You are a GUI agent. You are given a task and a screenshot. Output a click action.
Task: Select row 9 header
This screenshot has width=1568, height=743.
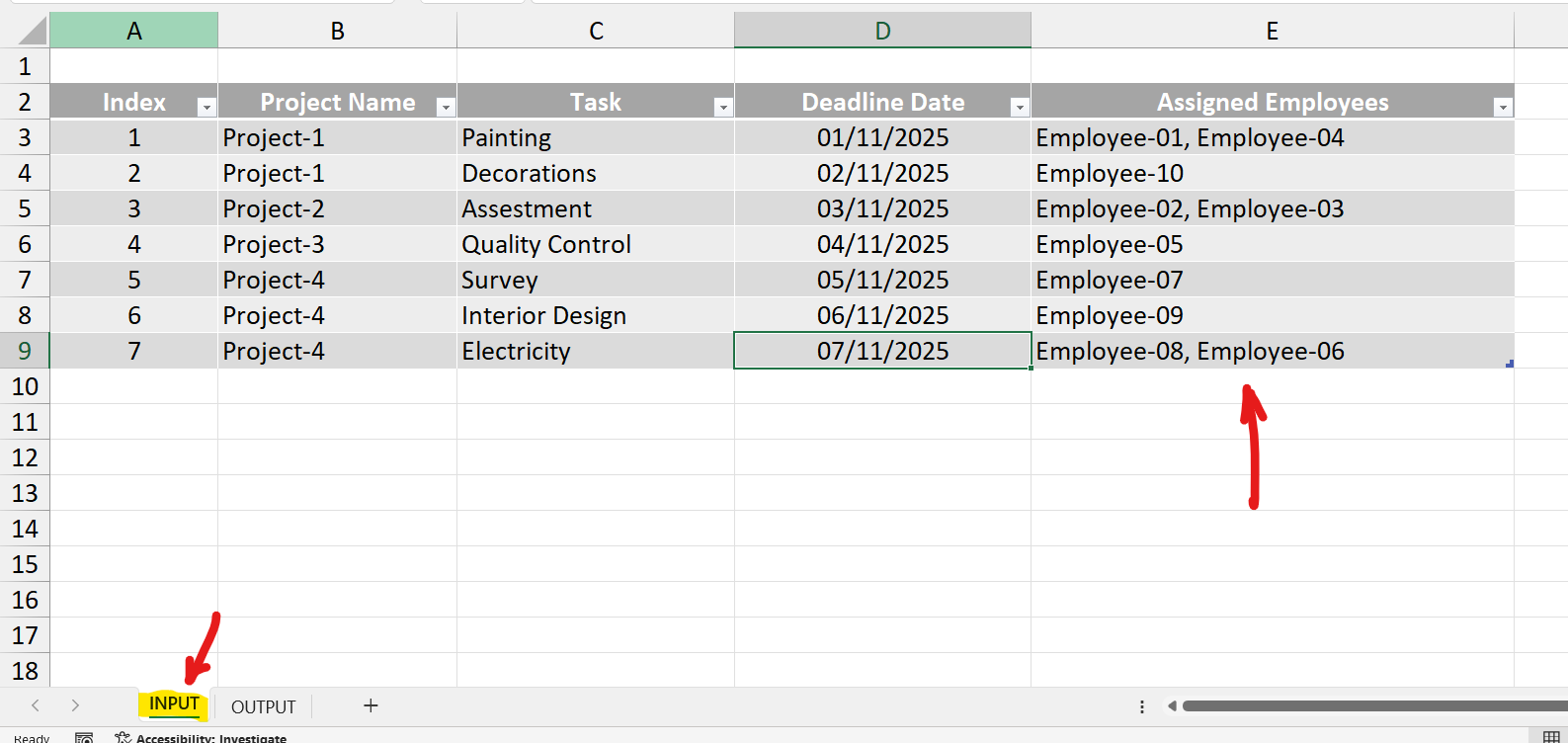(25, 351)
